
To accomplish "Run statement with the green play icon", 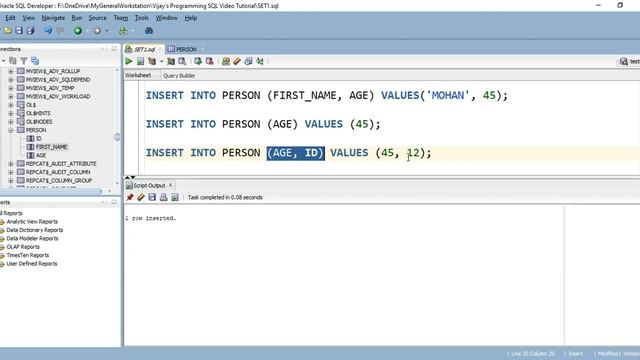I will tap(129, 61).
